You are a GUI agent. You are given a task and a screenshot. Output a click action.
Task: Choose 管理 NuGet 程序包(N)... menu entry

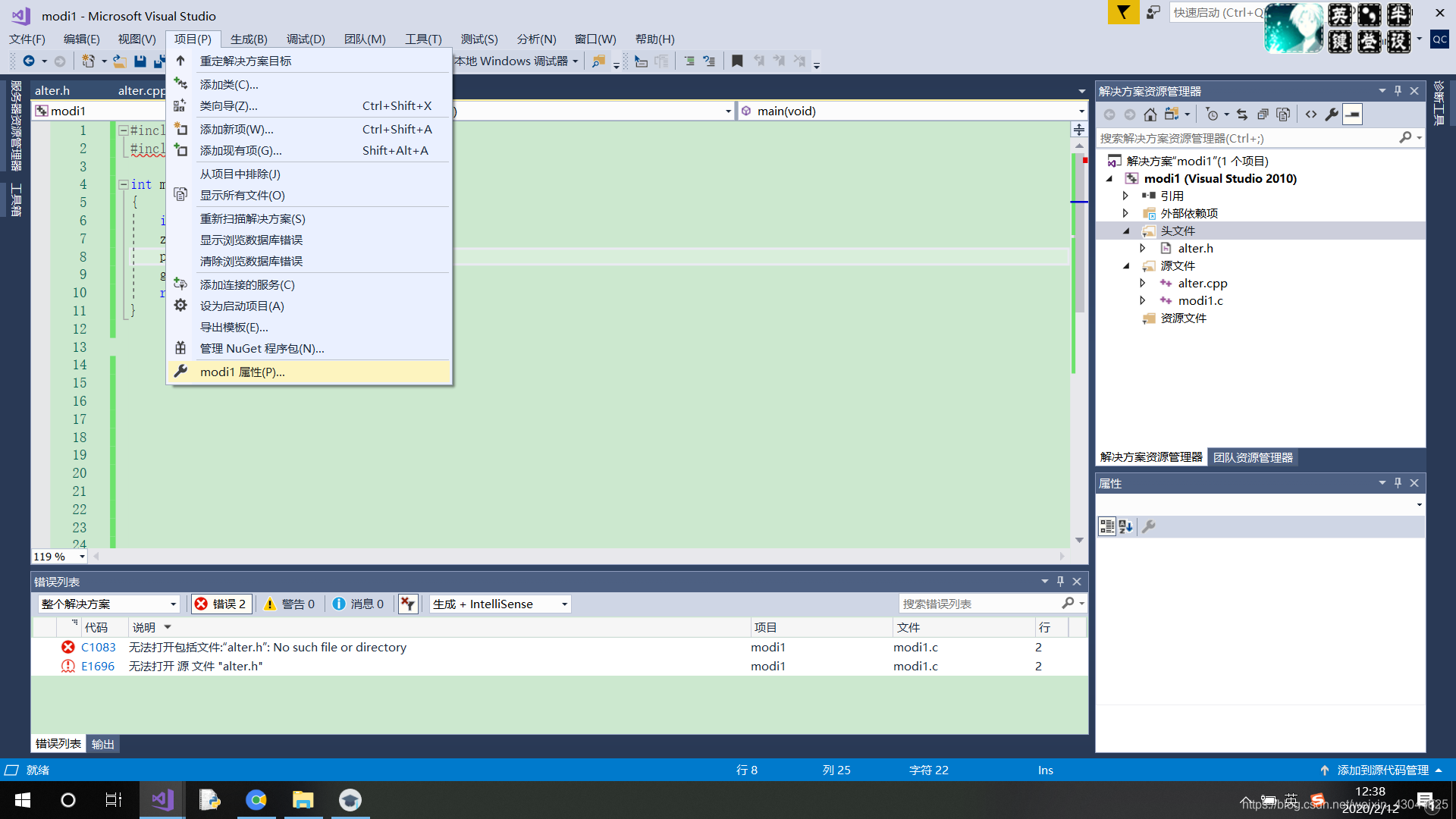[x=309, y=348]
